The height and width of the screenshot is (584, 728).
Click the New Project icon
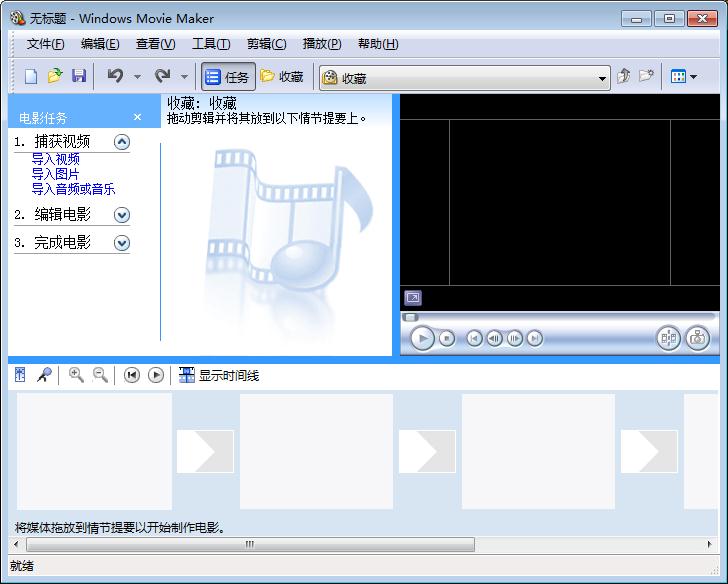pos(31,76)
